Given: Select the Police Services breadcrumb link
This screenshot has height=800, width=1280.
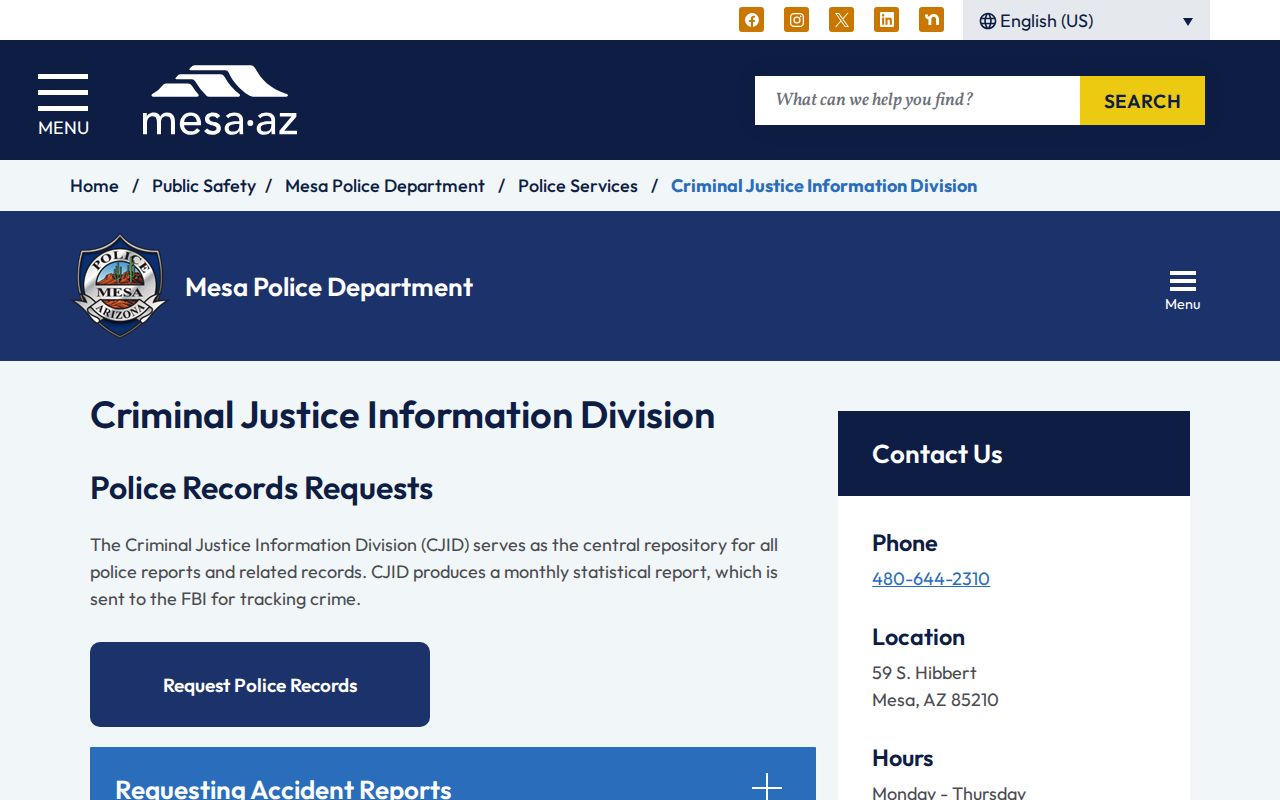Looking at the screenshot, I should pyautogui.click(x=578, y=186).
